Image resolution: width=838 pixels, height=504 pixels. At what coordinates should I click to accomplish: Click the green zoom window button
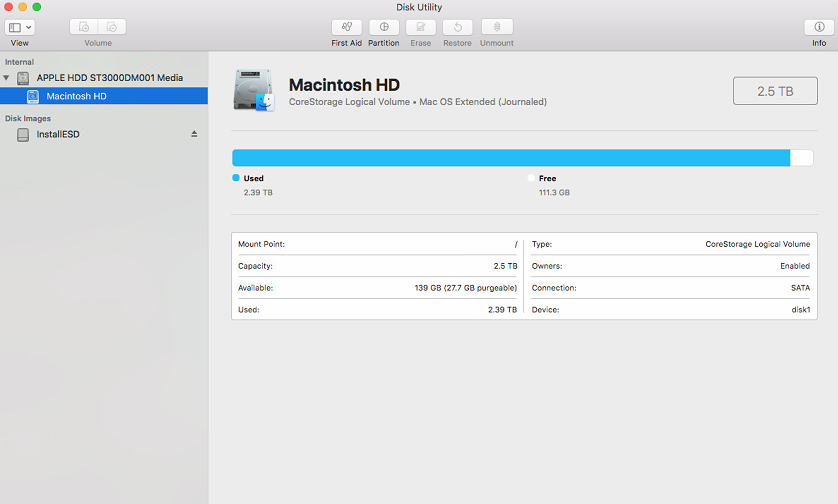(x=36, y=7)
